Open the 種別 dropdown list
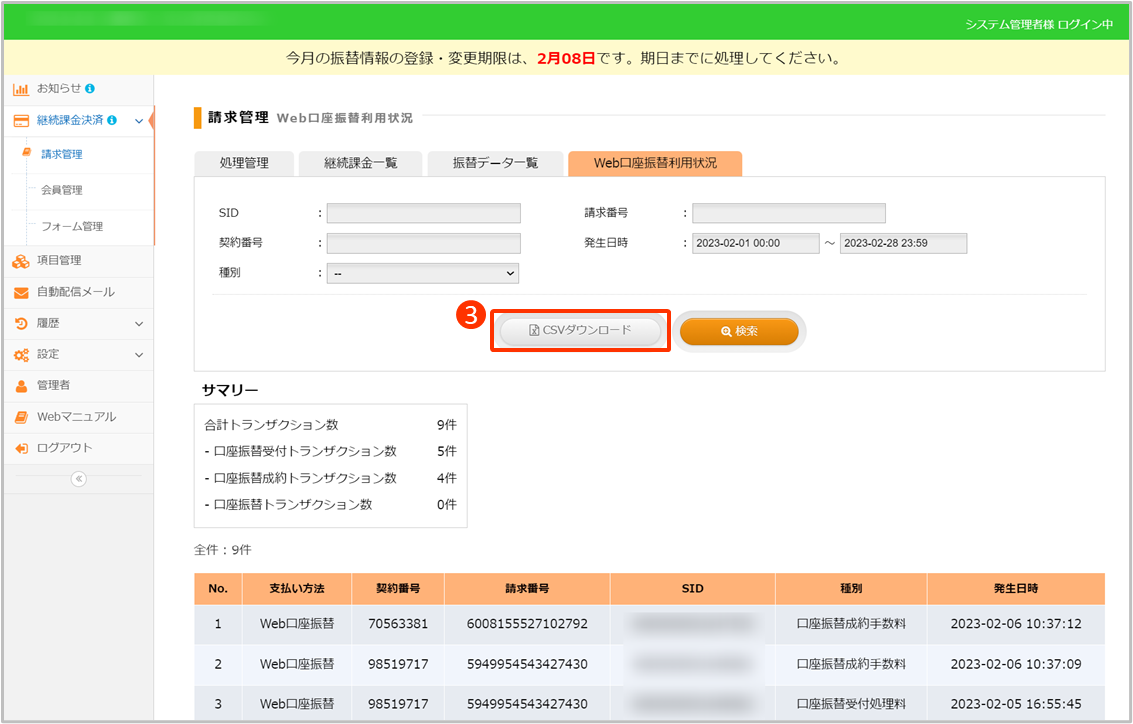Screen dimensions: 1133x724 click(x=422, y=273)
